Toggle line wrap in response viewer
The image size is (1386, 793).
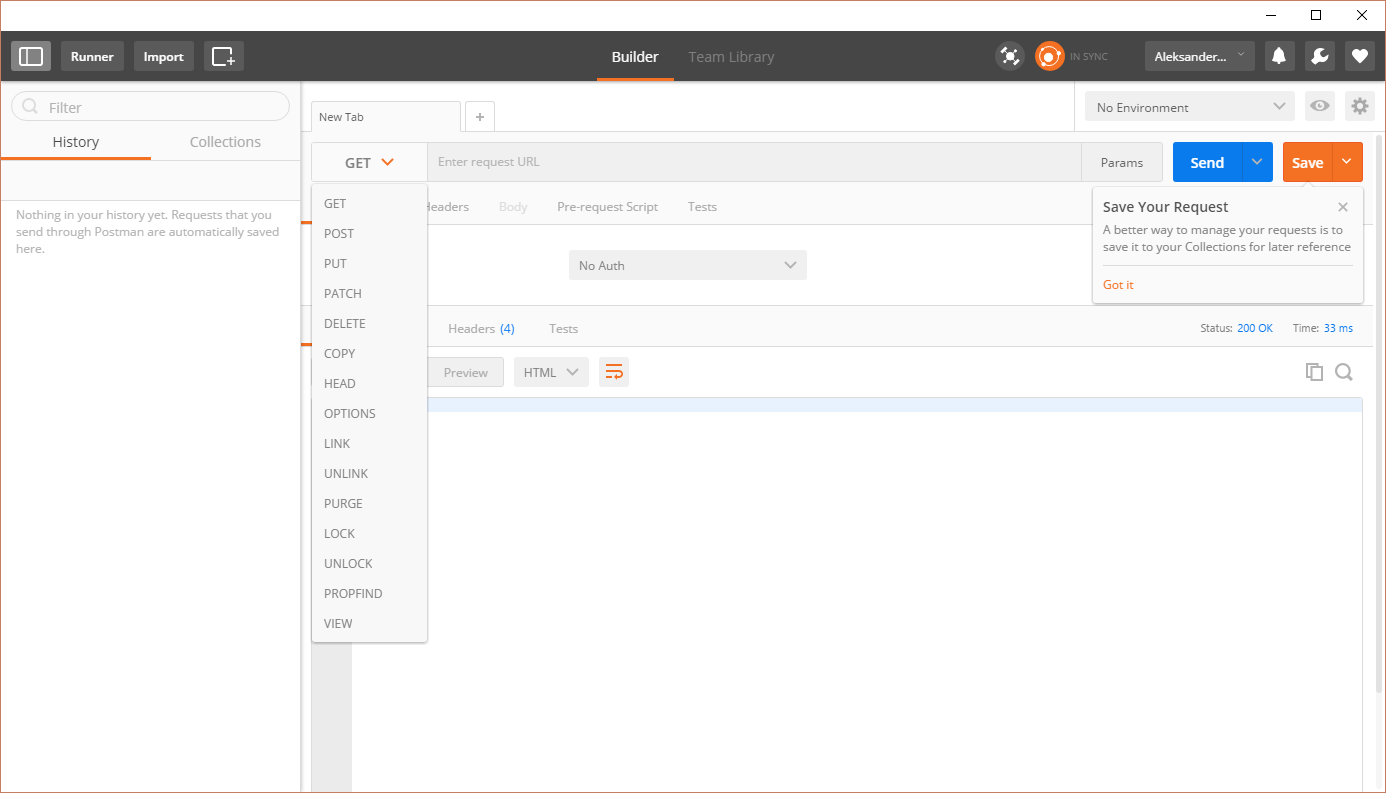point(614,372)
